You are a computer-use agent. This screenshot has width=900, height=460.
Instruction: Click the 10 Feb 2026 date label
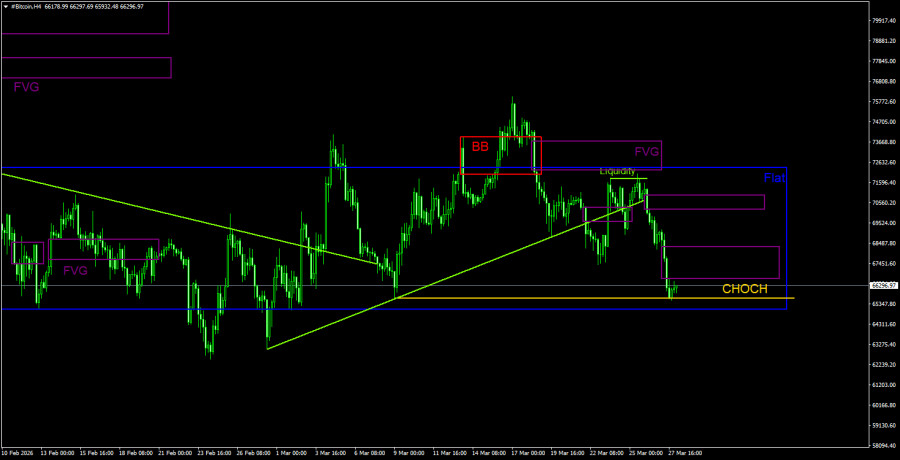coord(22,453)
